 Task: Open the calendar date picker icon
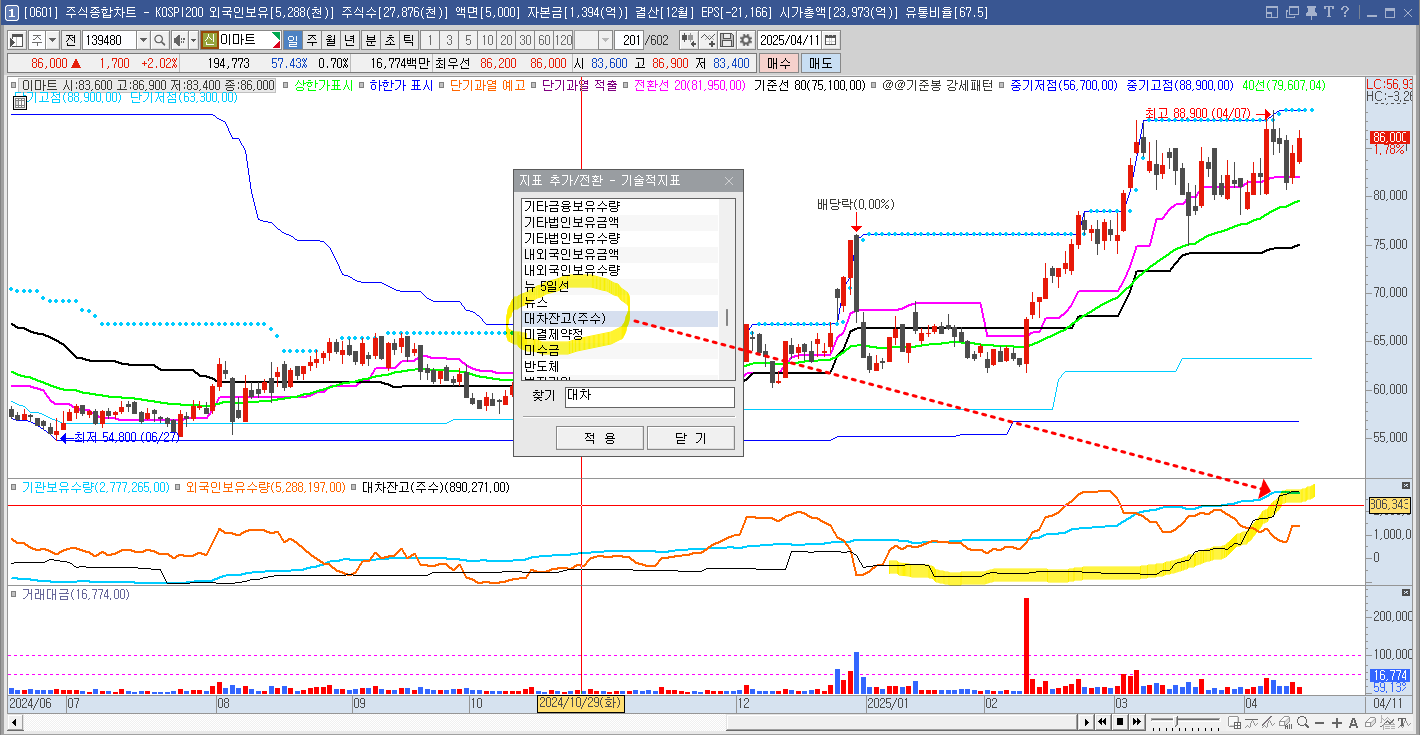[830, 40]
